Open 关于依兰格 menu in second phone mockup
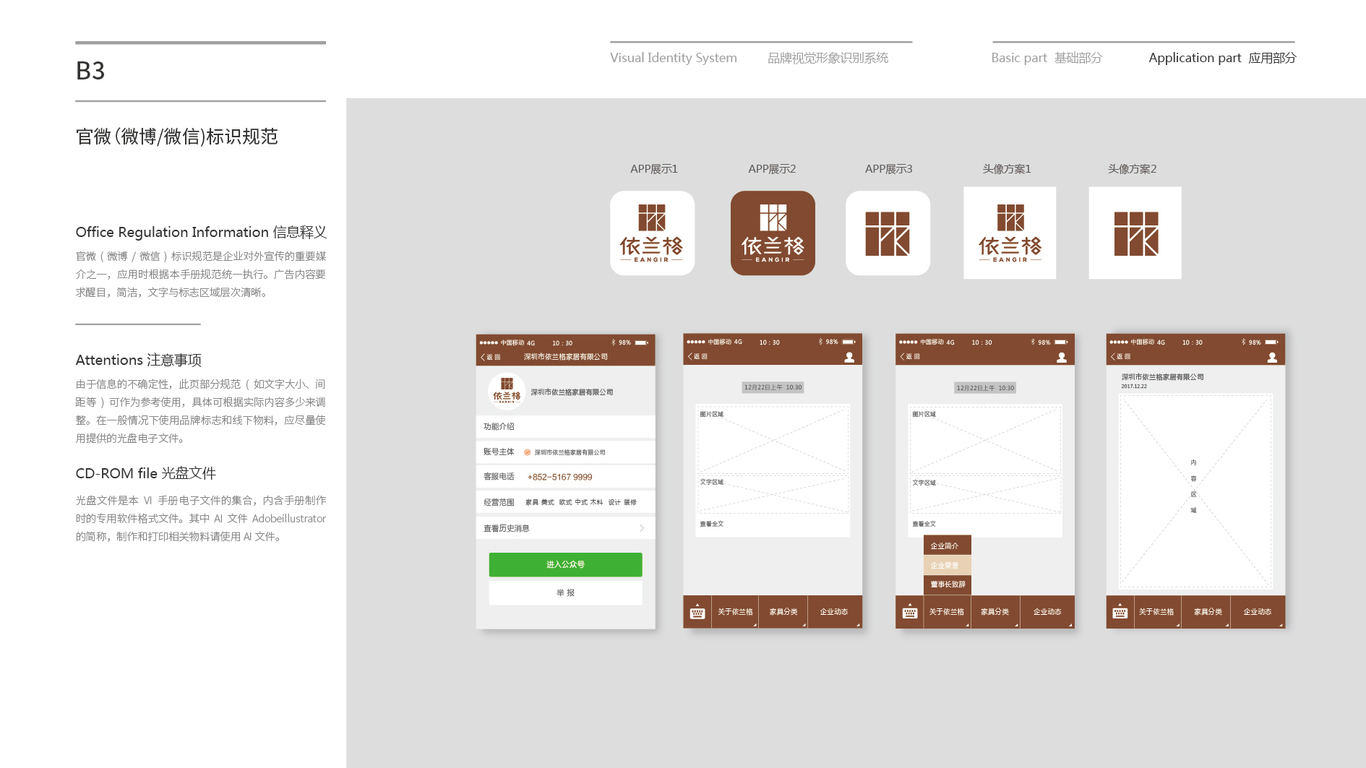The width and height of the screenshot is (1366, 768). (735, 612)
